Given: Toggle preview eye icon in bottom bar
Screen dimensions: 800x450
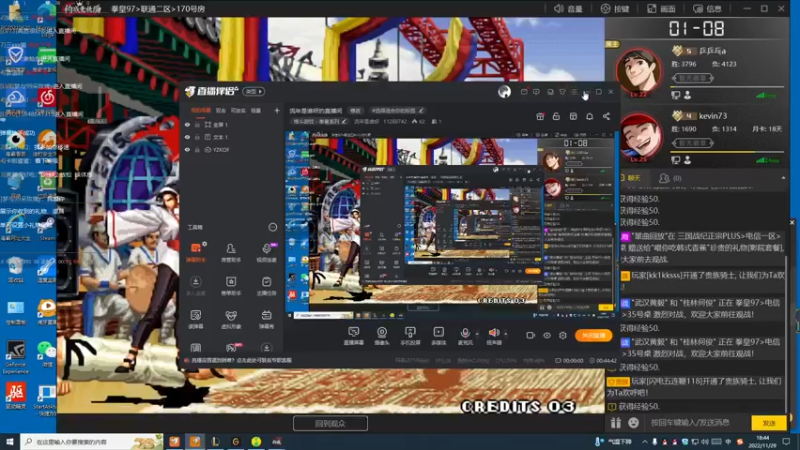Looking at the screenshot, I should point(547,335).
